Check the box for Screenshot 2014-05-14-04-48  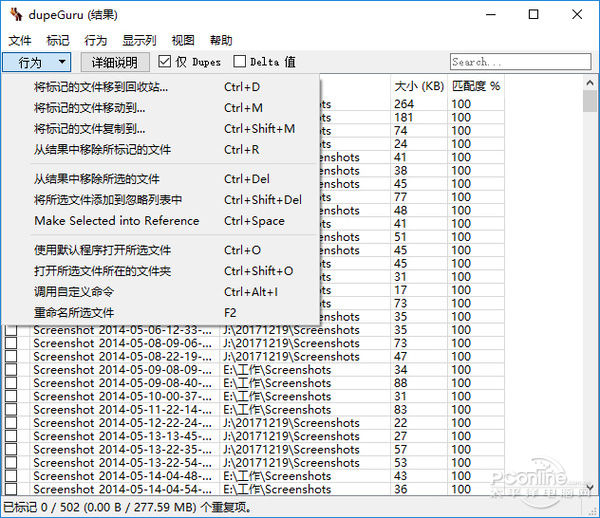pos(11,476)
